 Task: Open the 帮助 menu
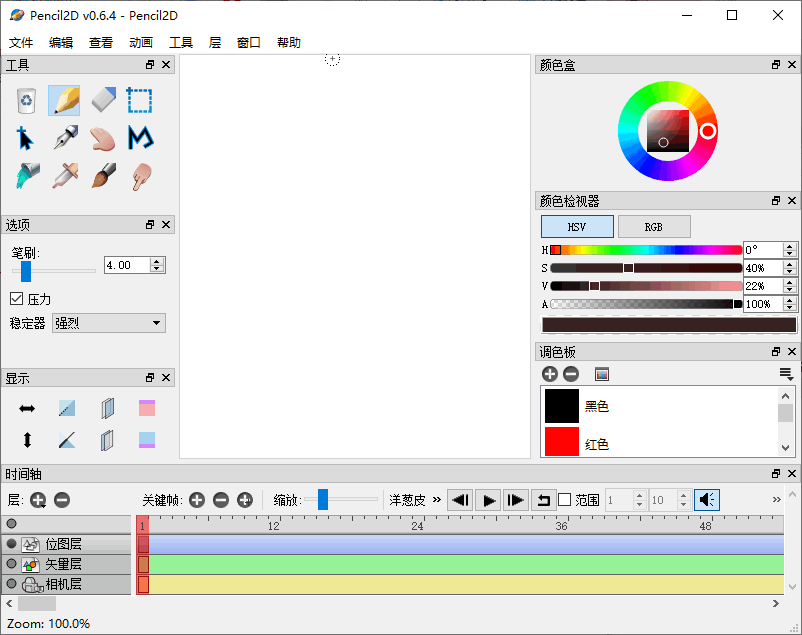click(288, 42)
